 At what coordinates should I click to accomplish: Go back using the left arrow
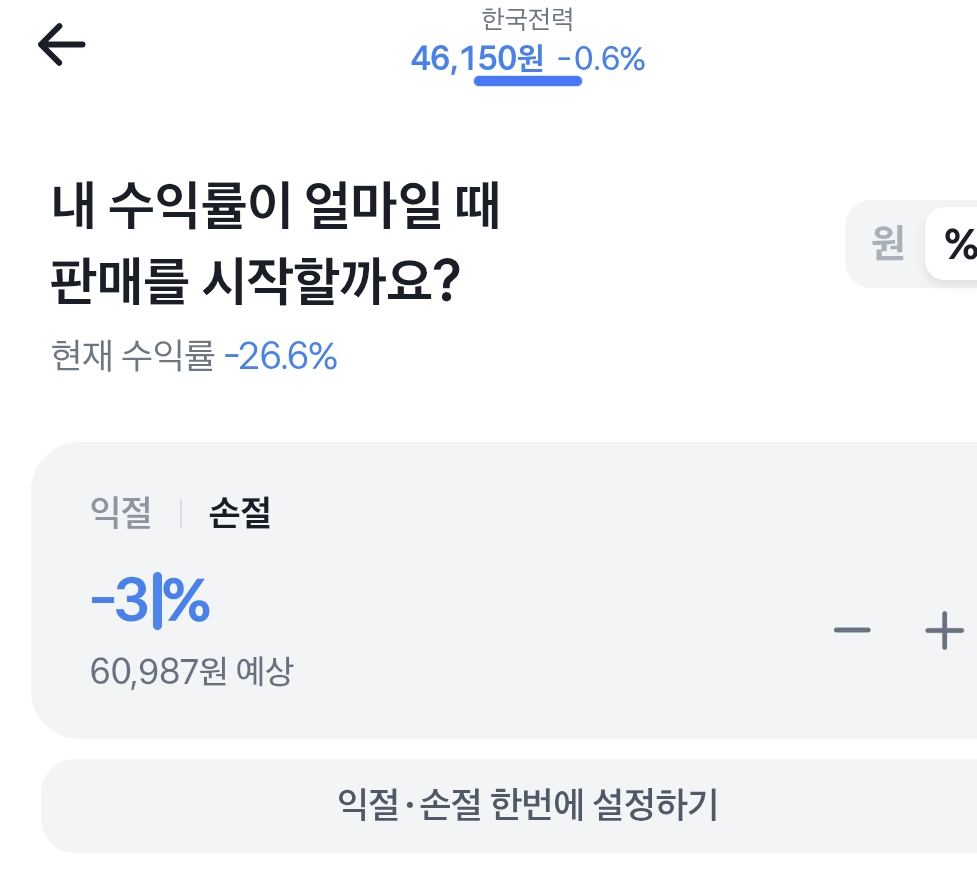61,45
